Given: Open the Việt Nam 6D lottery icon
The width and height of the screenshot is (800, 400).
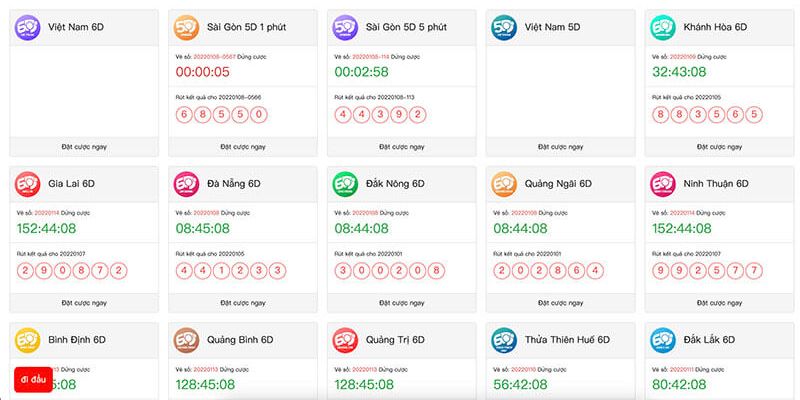Looking at the screenshot, I should coord(28,28).
